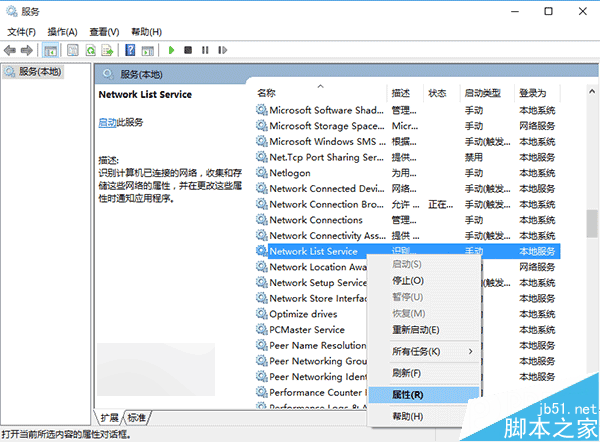Choose 重新启动(E) from the context menu
Screen dimensions: 600x442
coord(415,330)
